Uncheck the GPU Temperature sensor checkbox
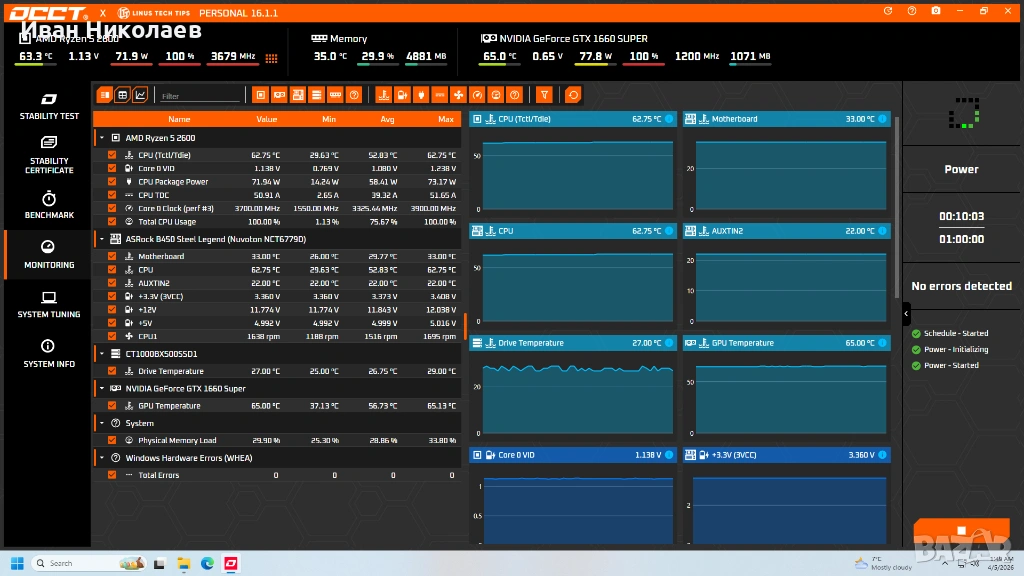Screen dimensions: 1024x576 tap(112, 406)
